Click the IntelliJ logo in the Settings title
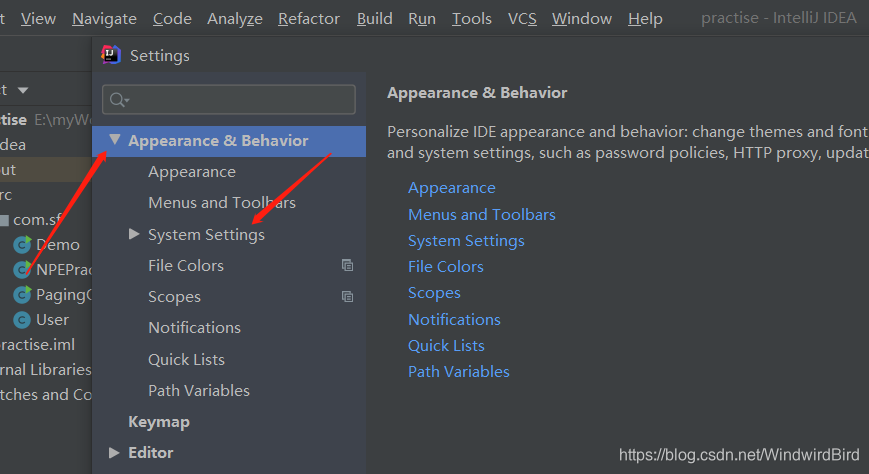 pyautogui.click(x=111, y=55)
